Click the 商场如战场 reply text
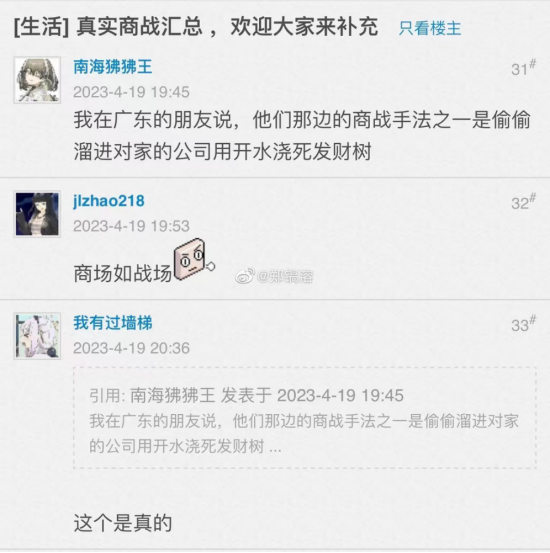Screen dimensions: 550x553 (x=122, y=273)
